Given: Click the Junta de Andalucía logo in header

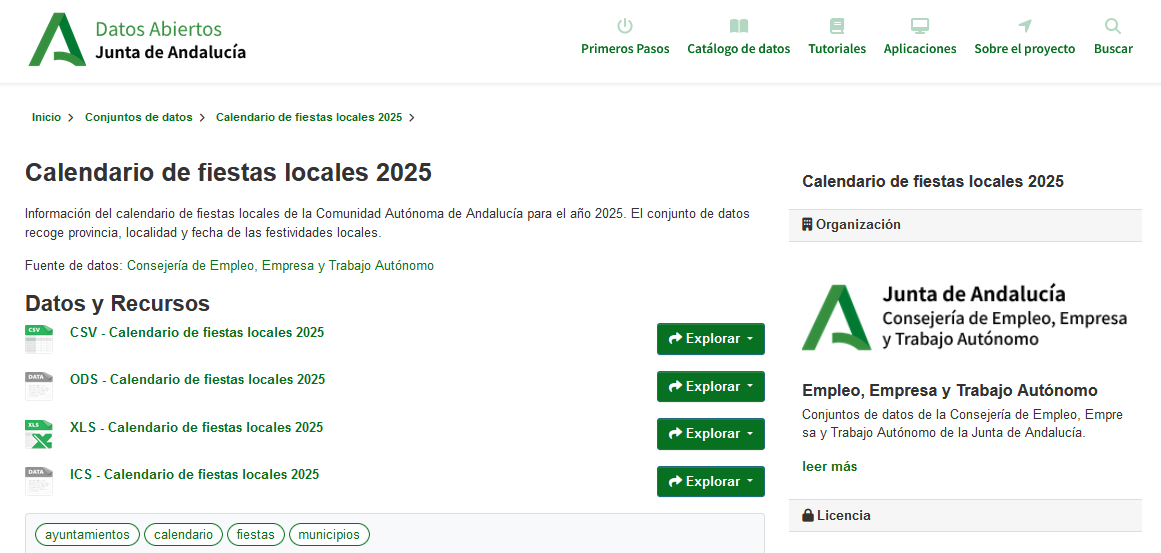Looking at the screenshot, I should pyautogui.click(x=137, y=39).
